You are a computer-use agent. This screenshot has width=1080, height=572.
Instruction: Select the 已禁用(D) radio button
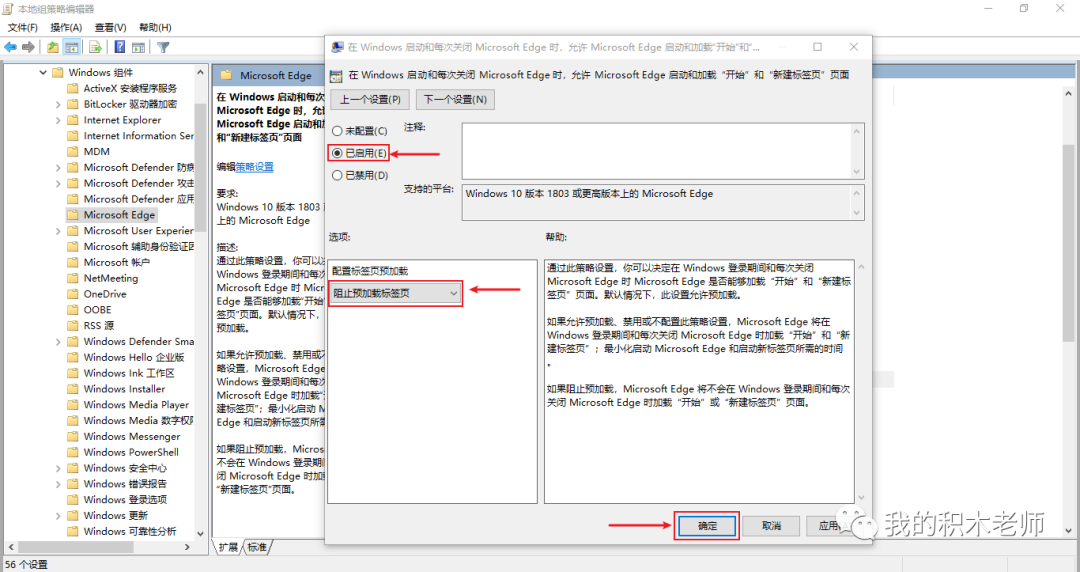(x=337, y=176)
